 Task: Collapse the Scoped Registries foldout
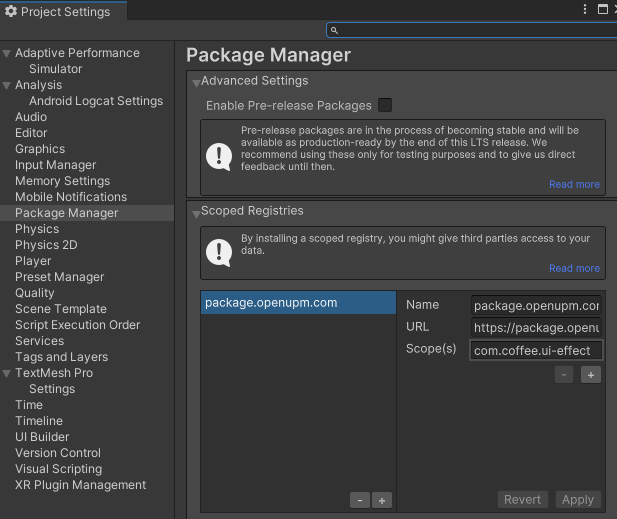196,214
